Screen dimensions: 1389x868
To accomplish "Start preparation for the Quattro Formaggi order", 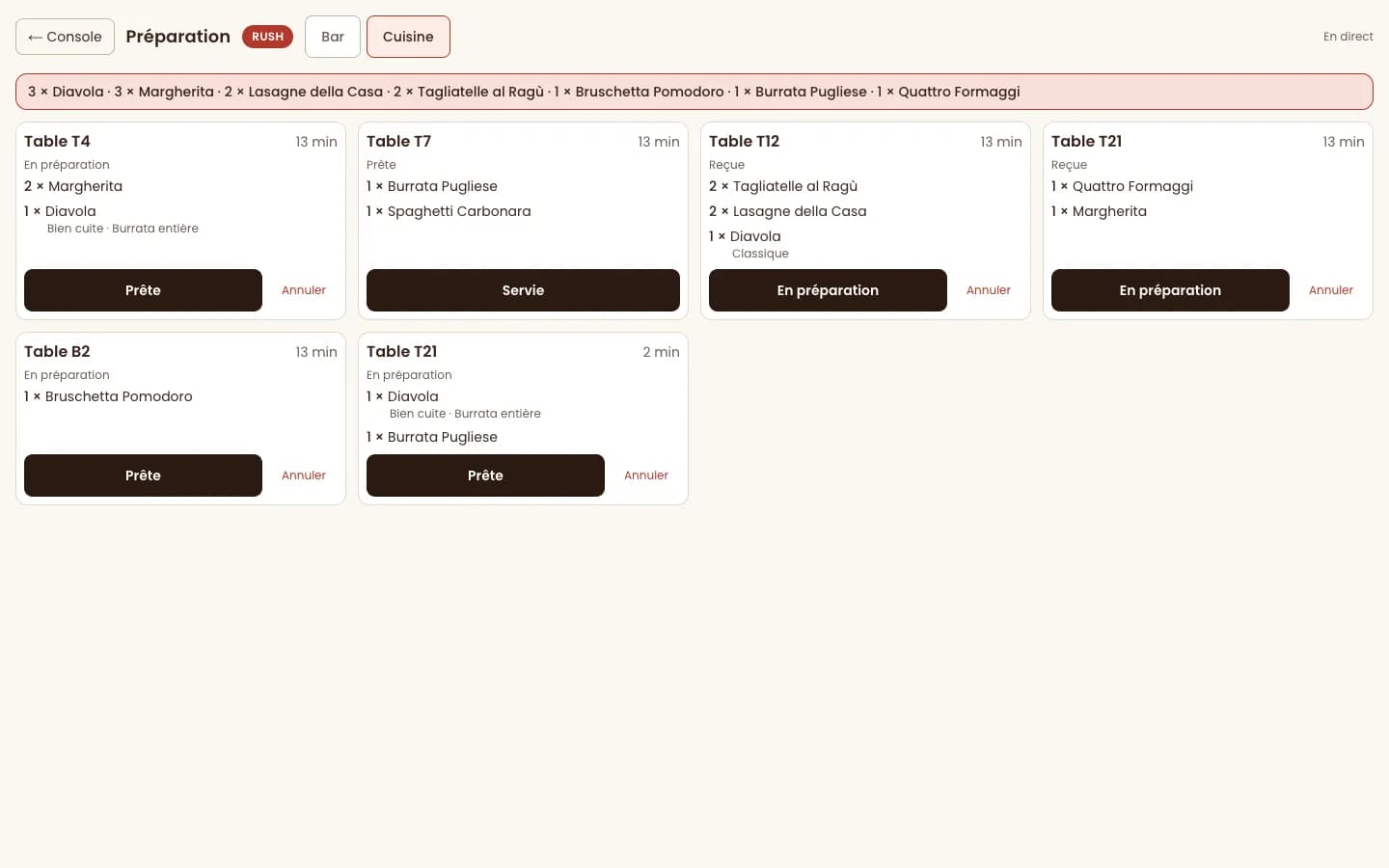I will (1170, 290).
